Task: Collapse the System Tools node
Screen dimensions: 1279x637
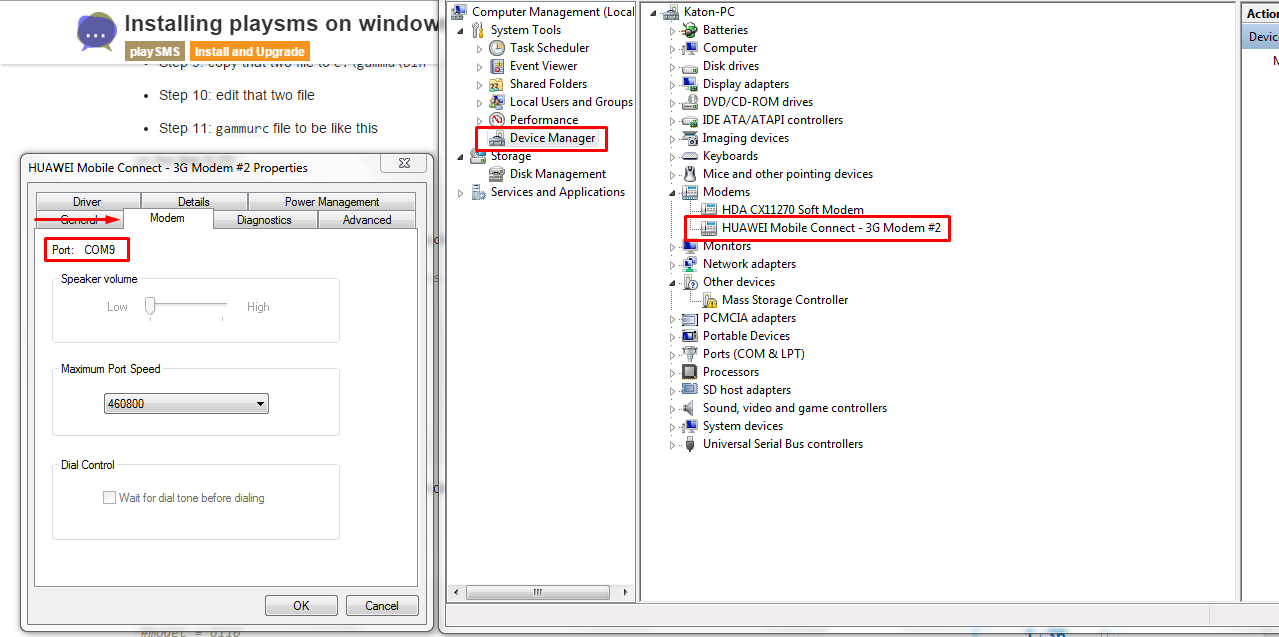Action: pyautogui.click(x=461, y=30)
